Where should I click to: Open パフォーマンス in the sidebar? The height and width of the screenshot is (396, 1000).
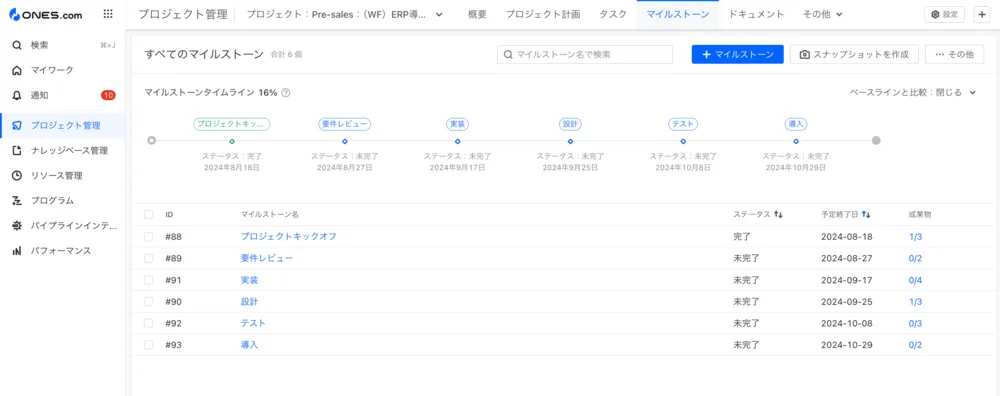62,251
